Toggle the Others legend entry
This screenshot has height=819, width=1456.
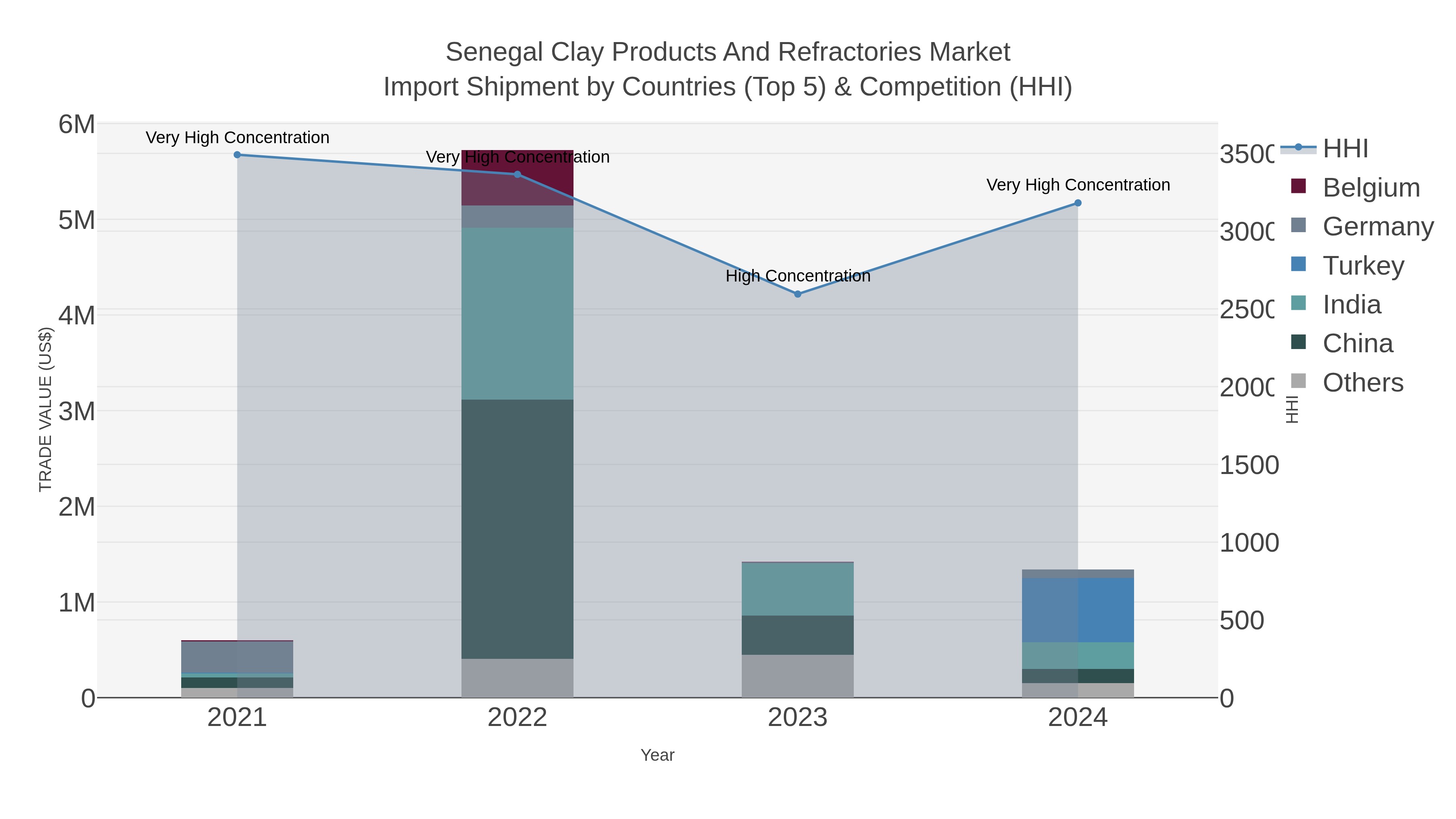[x=1348, y=382]
